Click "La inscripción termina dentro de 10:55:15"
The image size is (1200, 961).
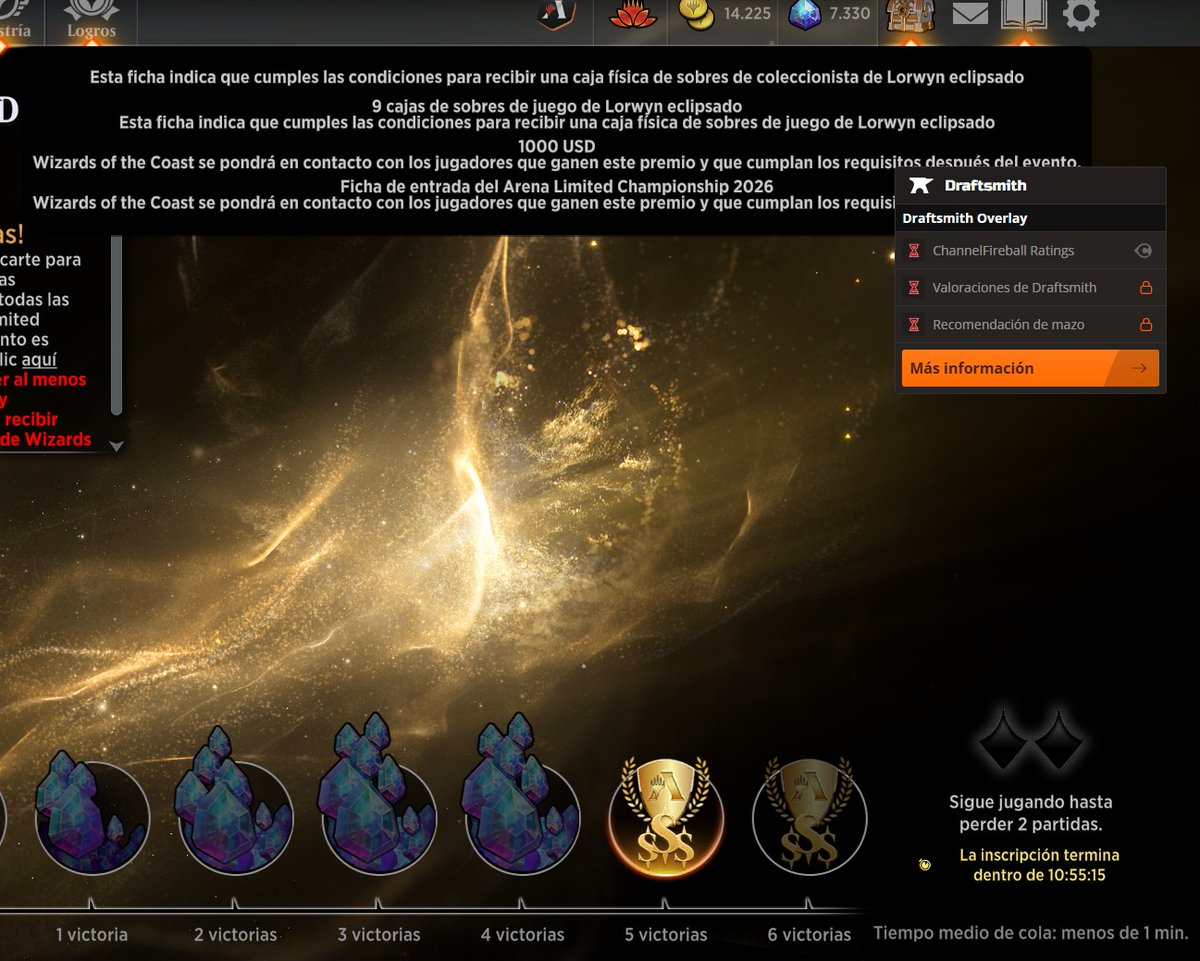tap(1039, 865)
